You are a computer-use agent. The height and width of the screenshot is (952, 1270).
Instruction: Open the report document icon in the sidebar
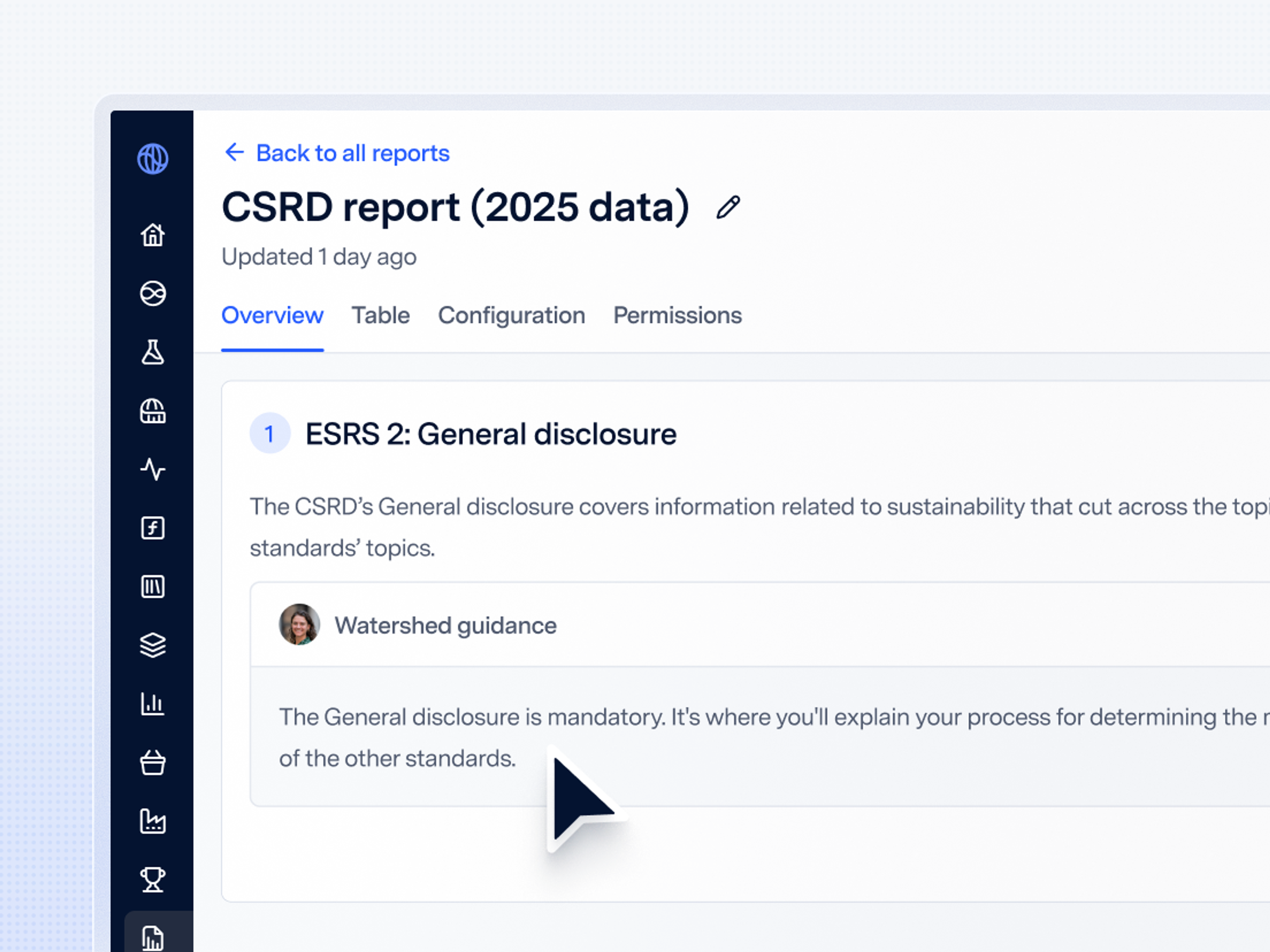click(153, 938)
